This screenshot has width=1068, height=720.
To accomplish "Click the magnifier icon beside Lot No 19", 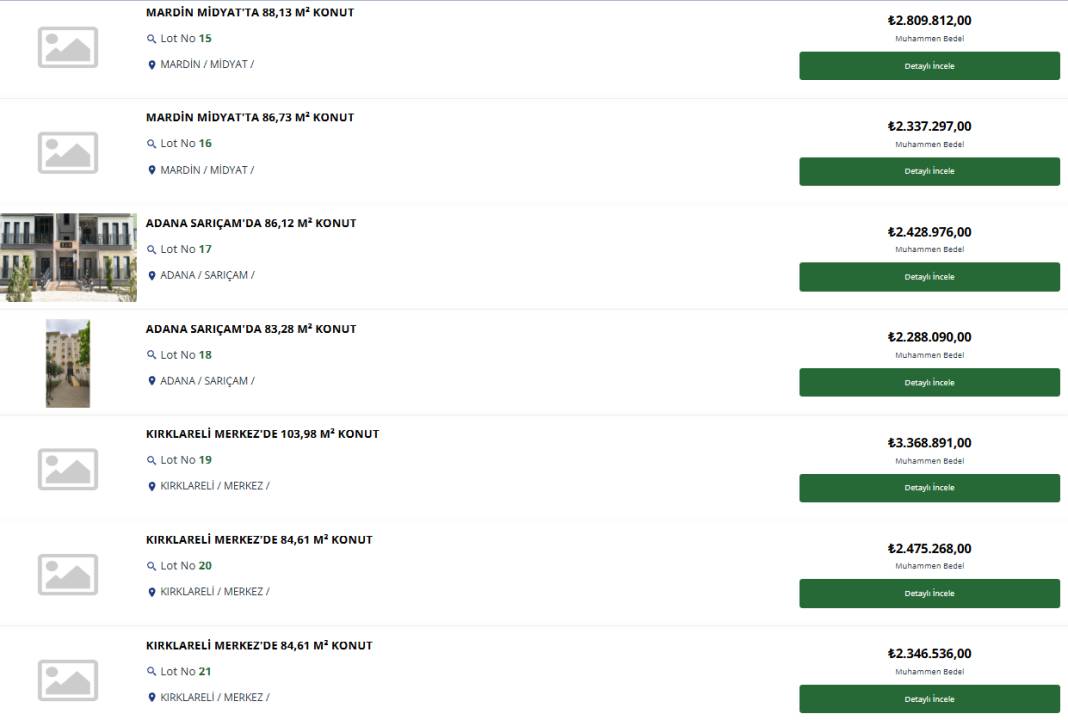I will point(151,460).
